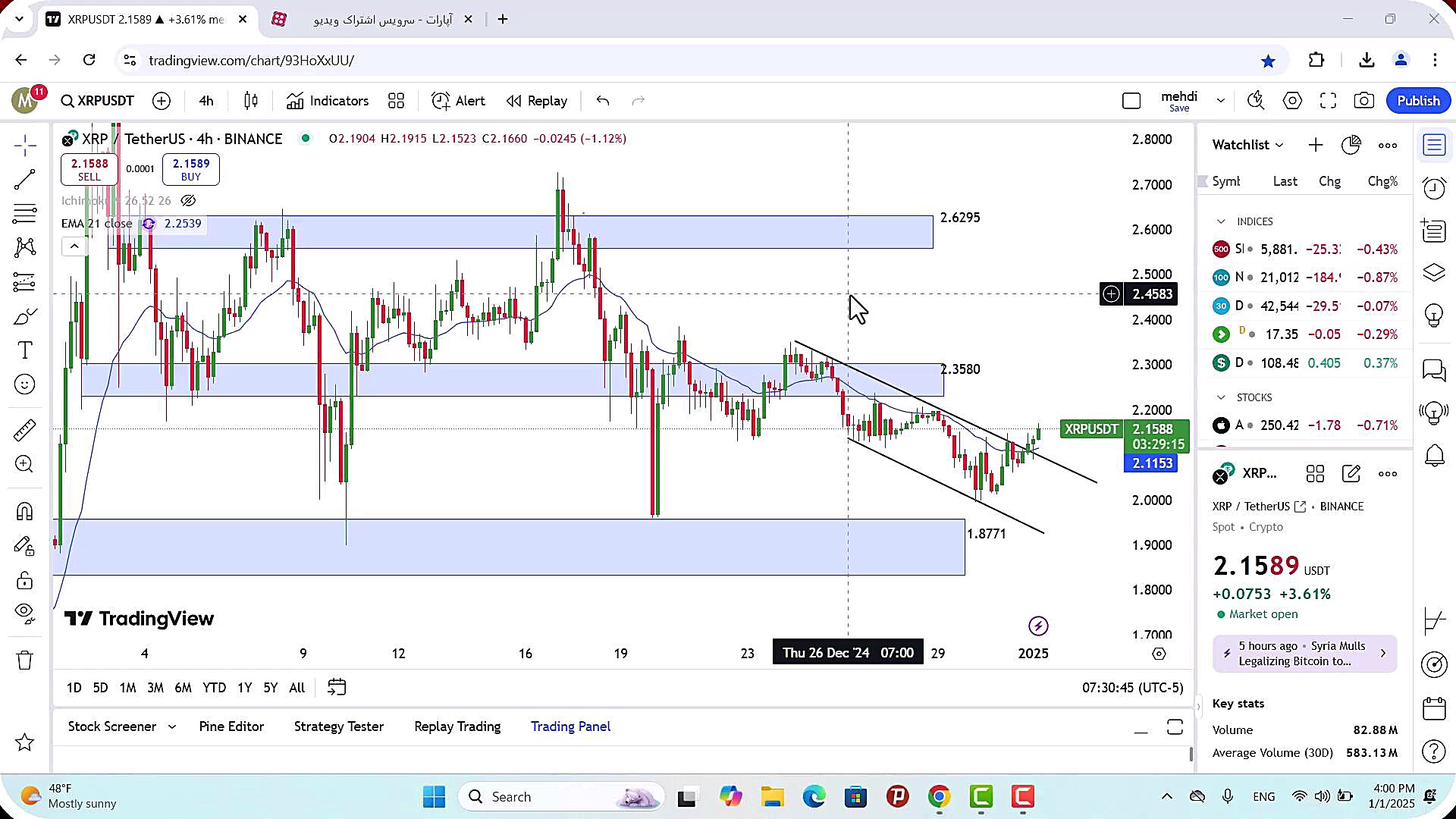1456x819 pixels.
Task: Select the 1M date range
Action: coord(127,688)
